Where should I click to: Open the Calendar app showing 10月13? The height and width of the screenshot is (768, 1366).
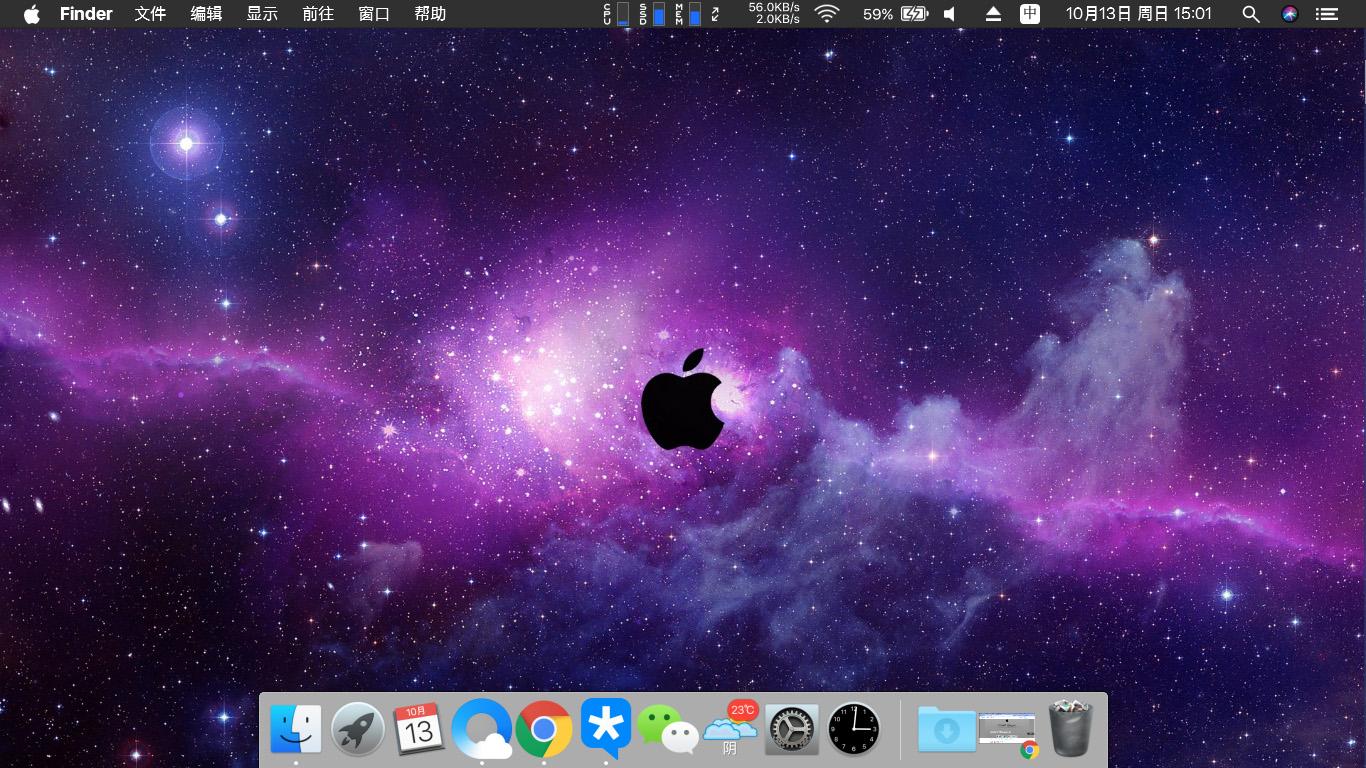coord(420,730)
